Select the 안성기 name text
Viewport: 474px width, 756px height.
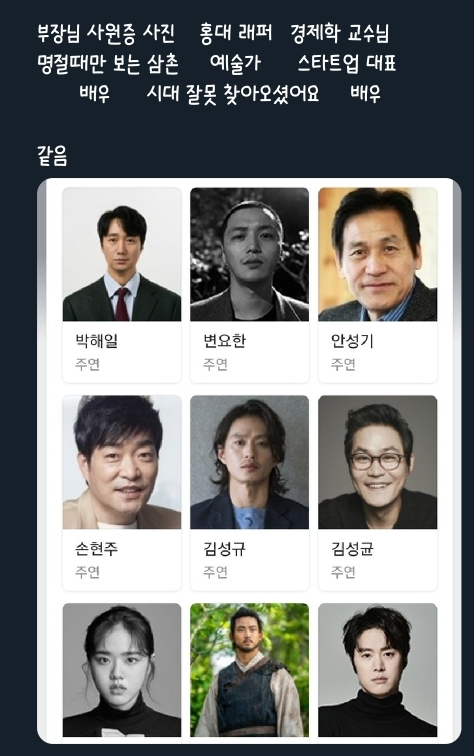352,341
